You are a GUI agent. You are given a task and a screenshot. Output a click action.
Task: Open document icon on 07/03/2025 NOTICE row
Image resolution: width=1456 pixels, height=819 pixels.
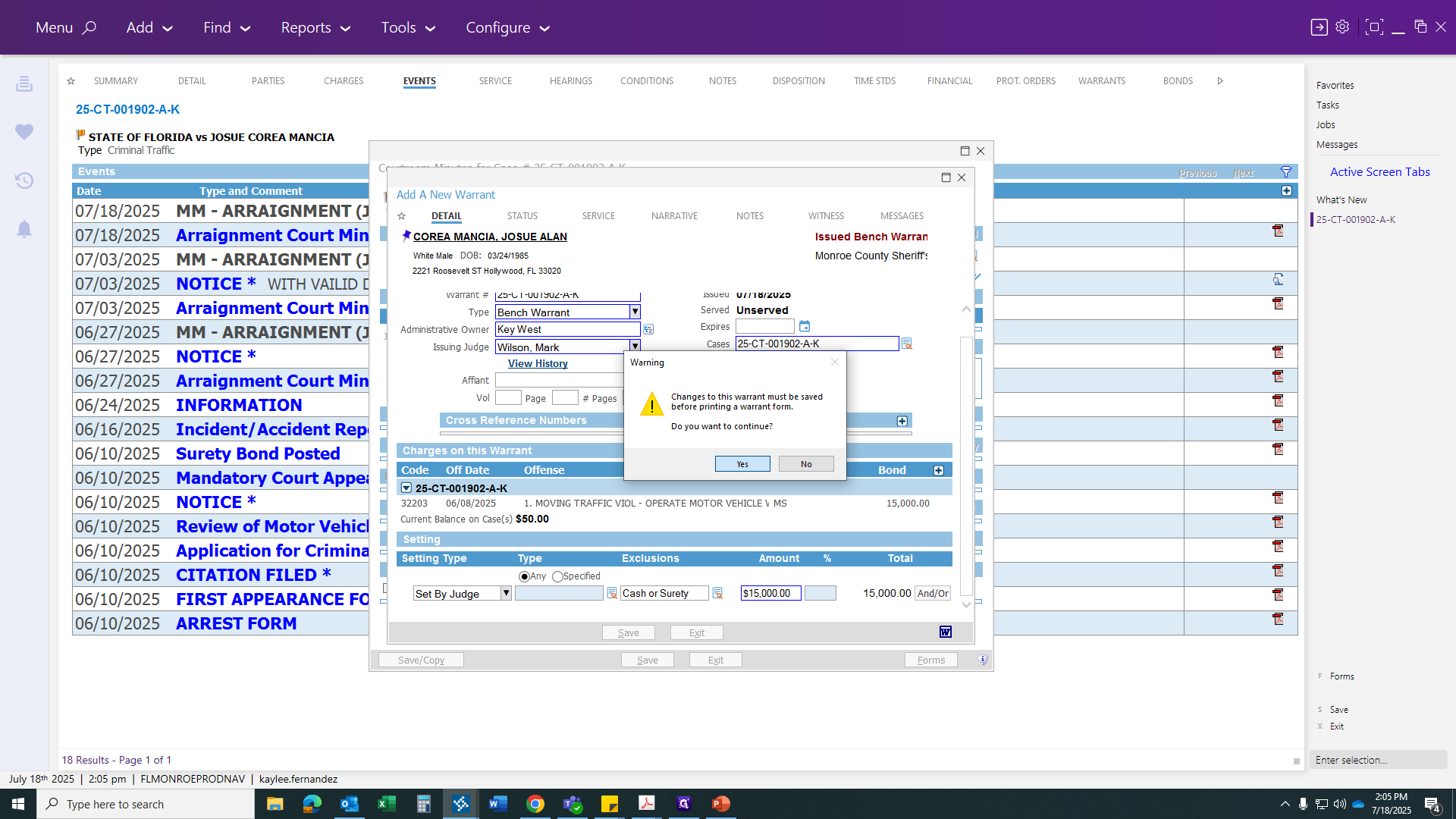point(1278,279)
